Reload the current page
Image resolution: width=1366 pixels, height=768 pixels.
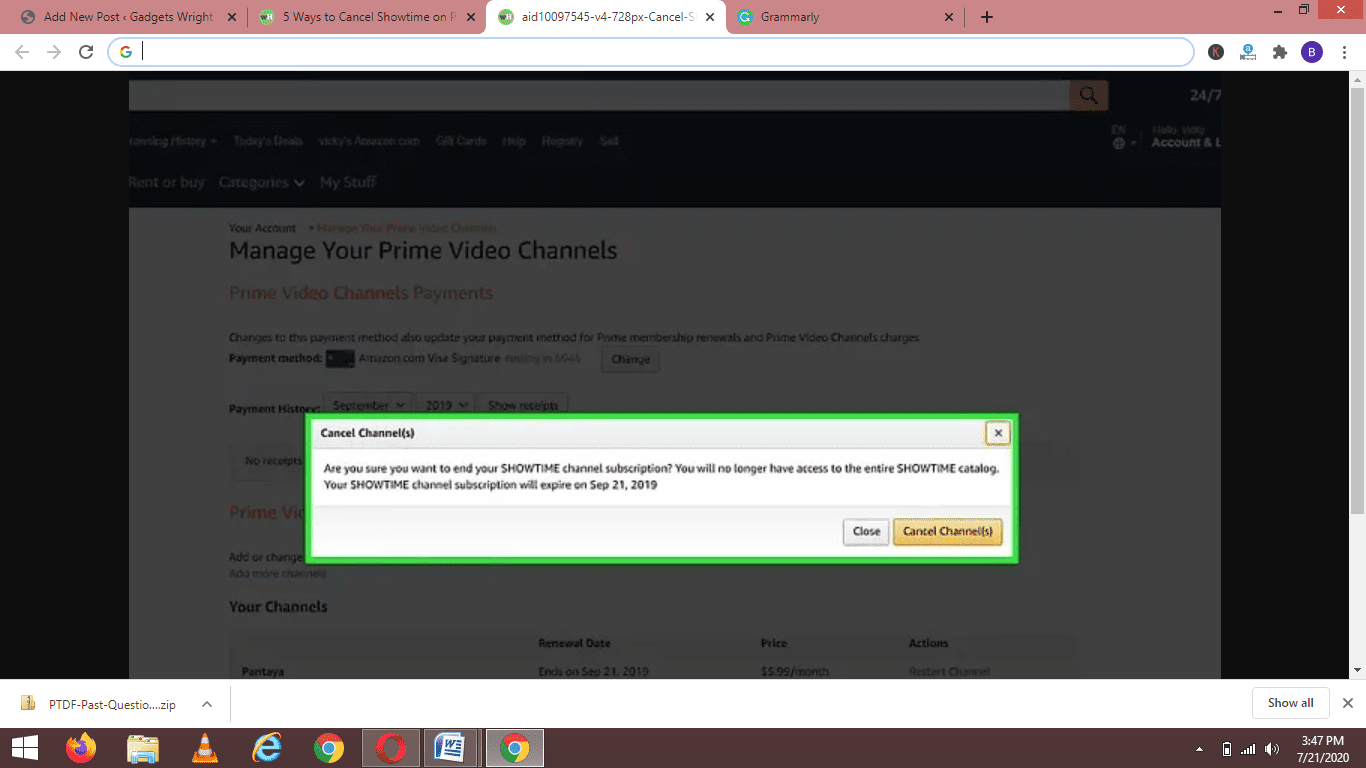(x=86, y=52)
